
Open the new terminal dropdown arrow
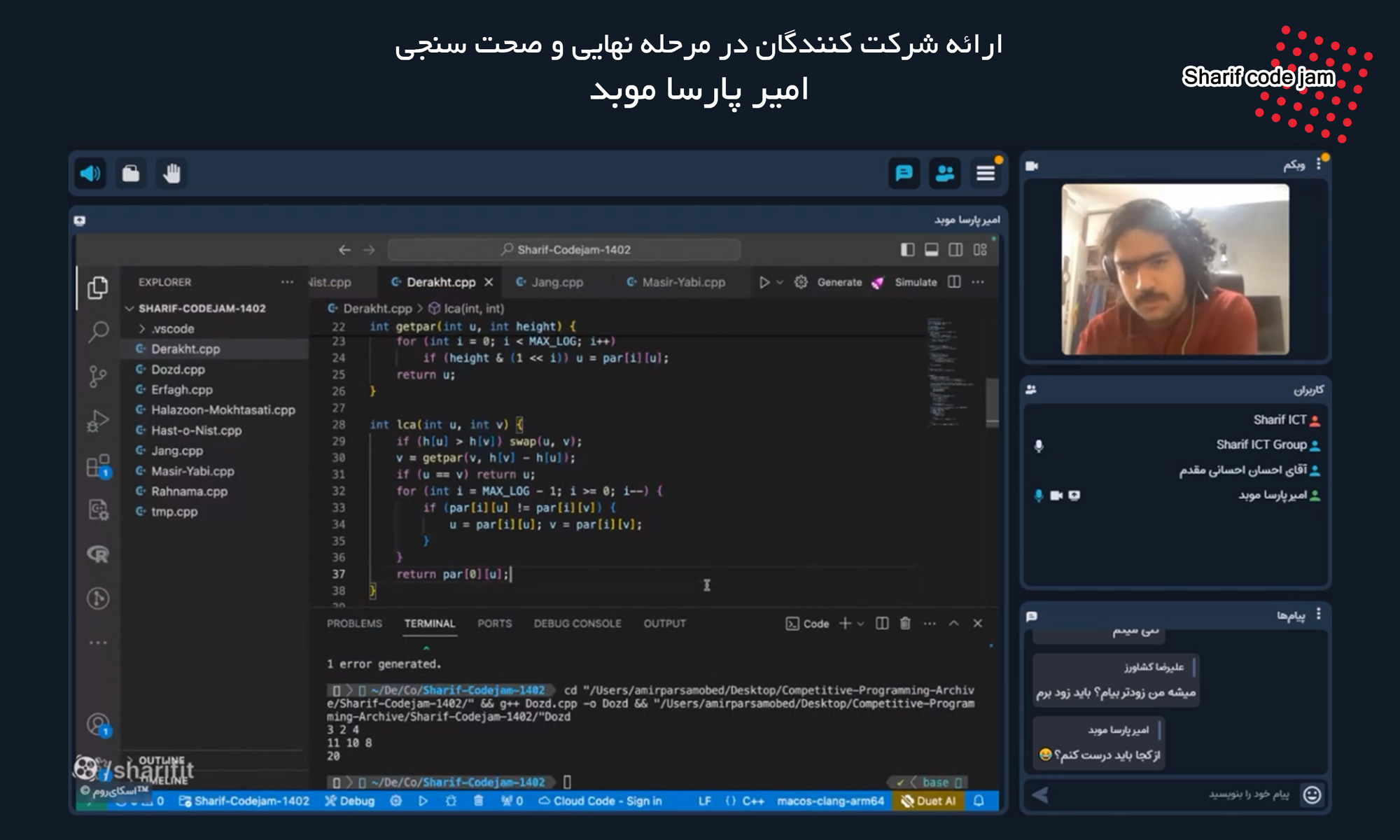click(x=861, y=624)
